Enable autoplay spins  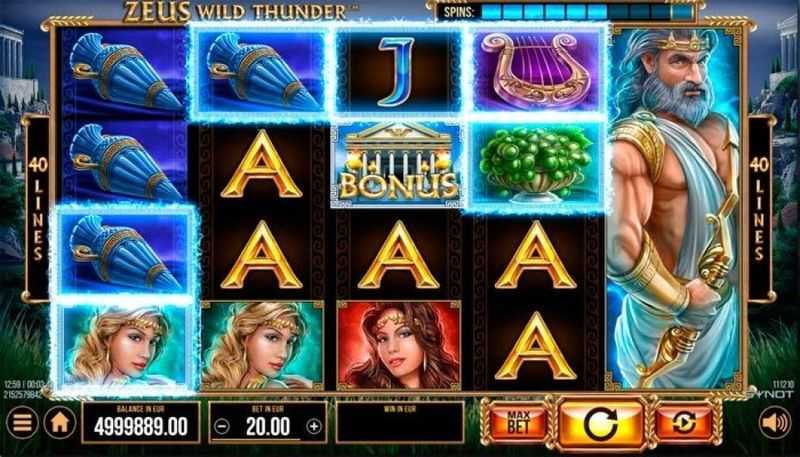tap(684, 423)
